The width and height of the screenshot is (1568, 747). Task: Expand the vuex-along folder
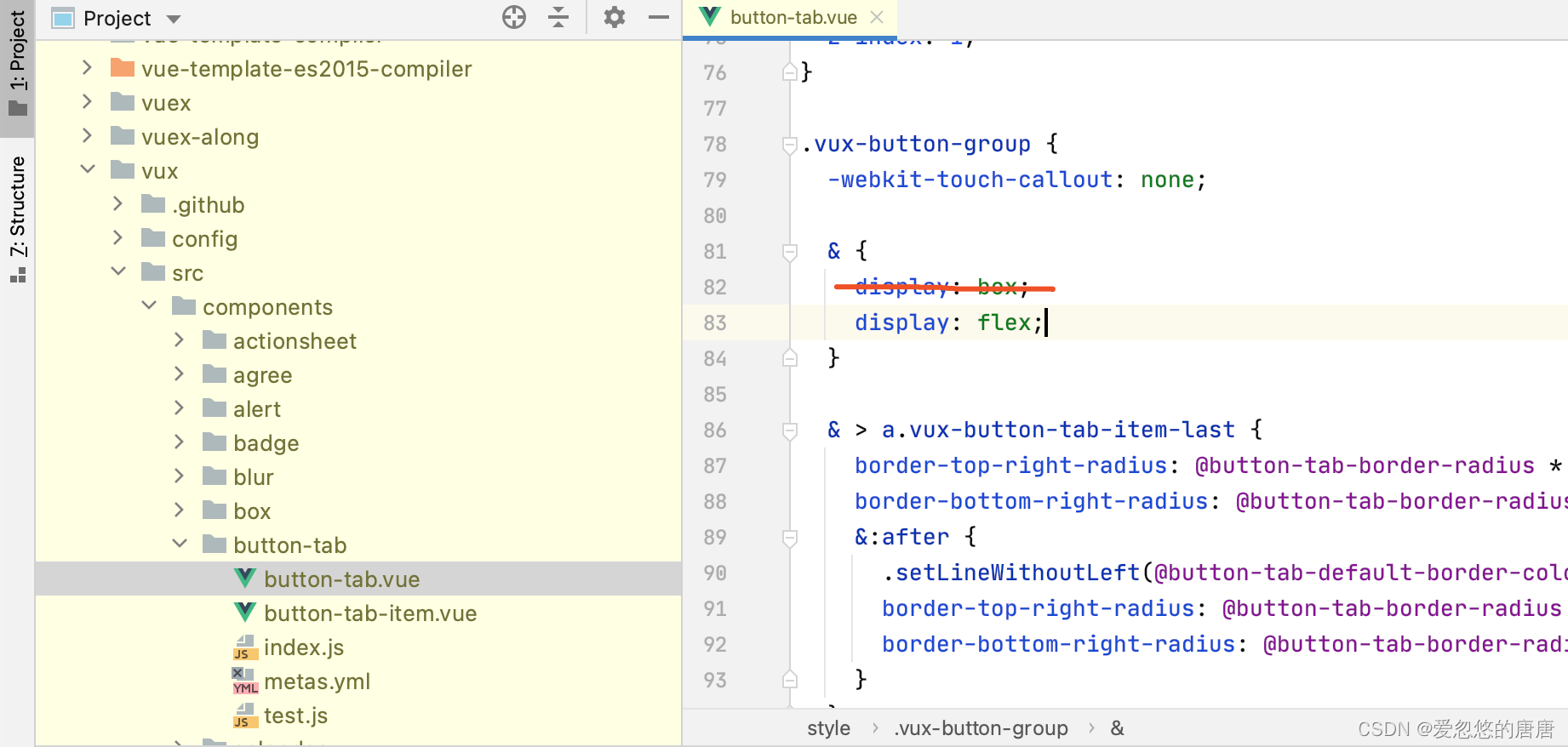coord(87,135)
